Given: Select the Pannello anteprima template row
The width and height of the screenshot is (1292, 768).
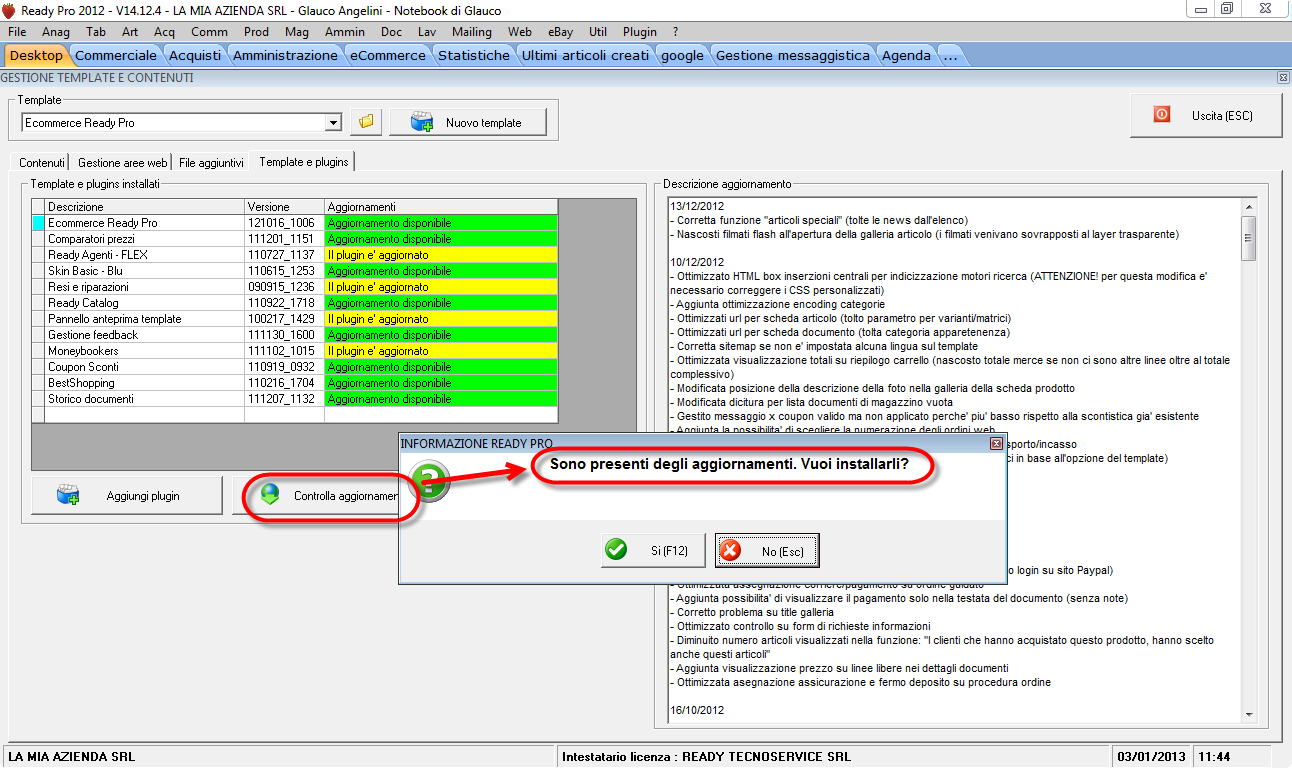Looking at the screenshot, I should click(295, 319).
